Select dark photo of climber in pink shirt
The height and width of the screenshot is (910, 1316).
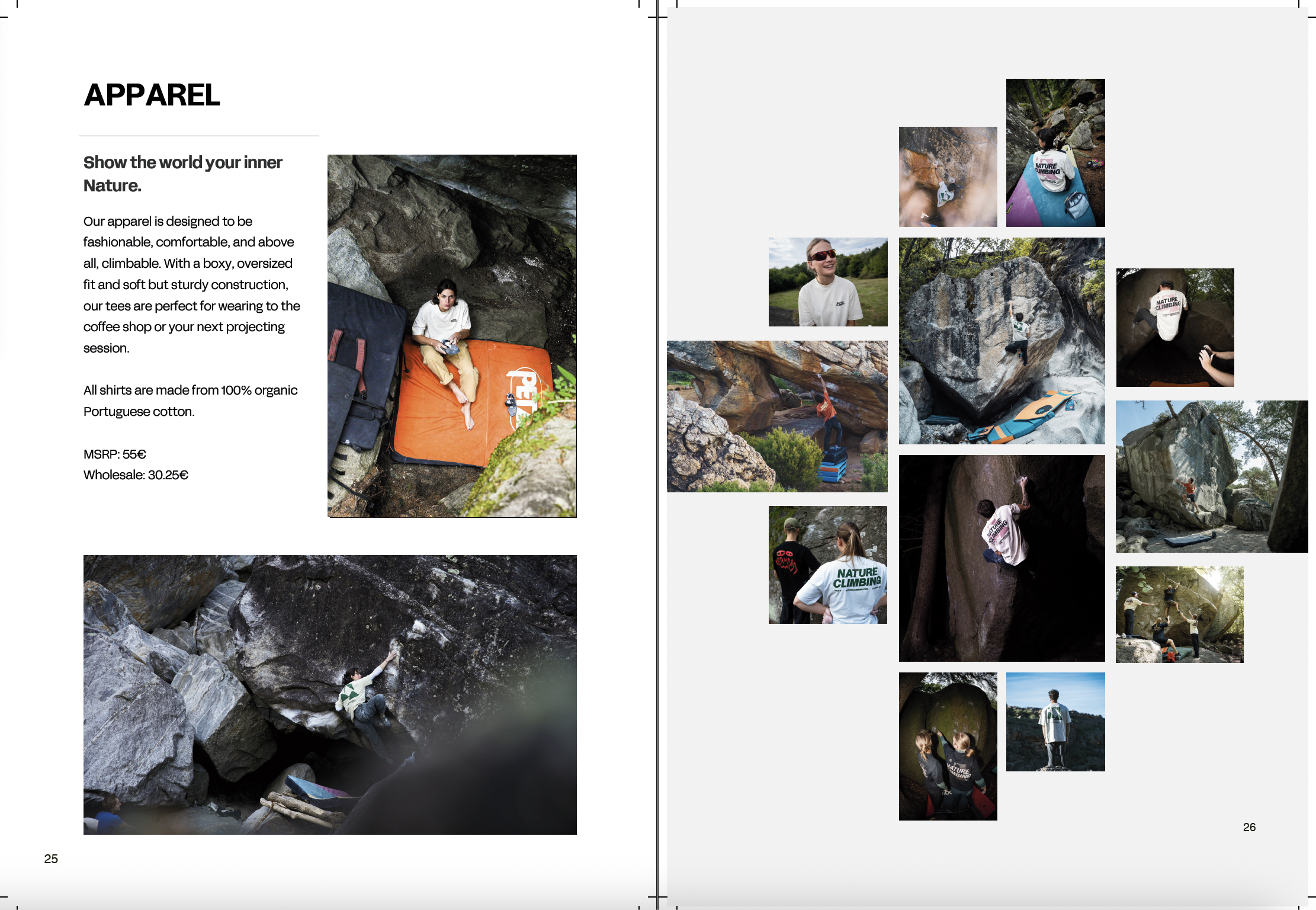(1002, 558)
